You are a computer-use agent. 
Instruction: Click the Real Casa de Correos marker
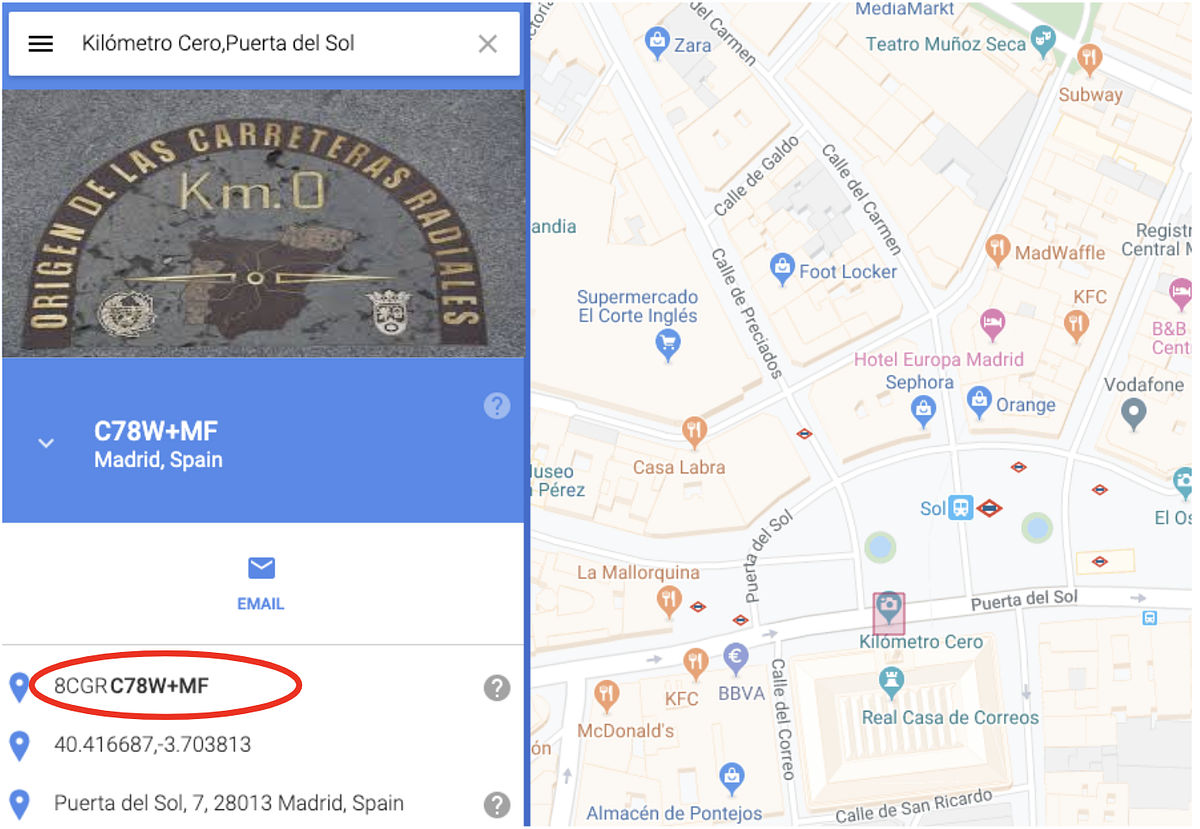pos(891,683)
